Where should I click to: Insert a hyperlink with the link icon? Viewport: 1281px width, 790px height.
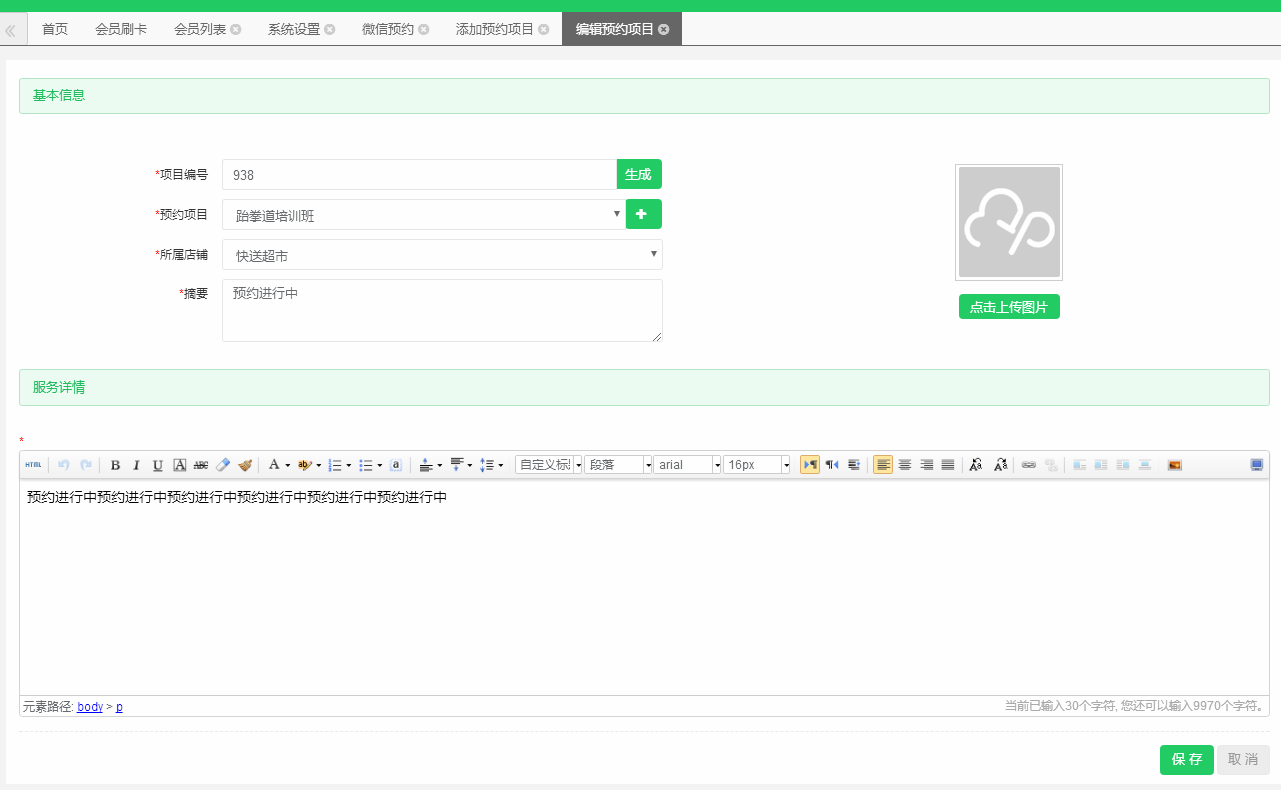[1029, 465]
